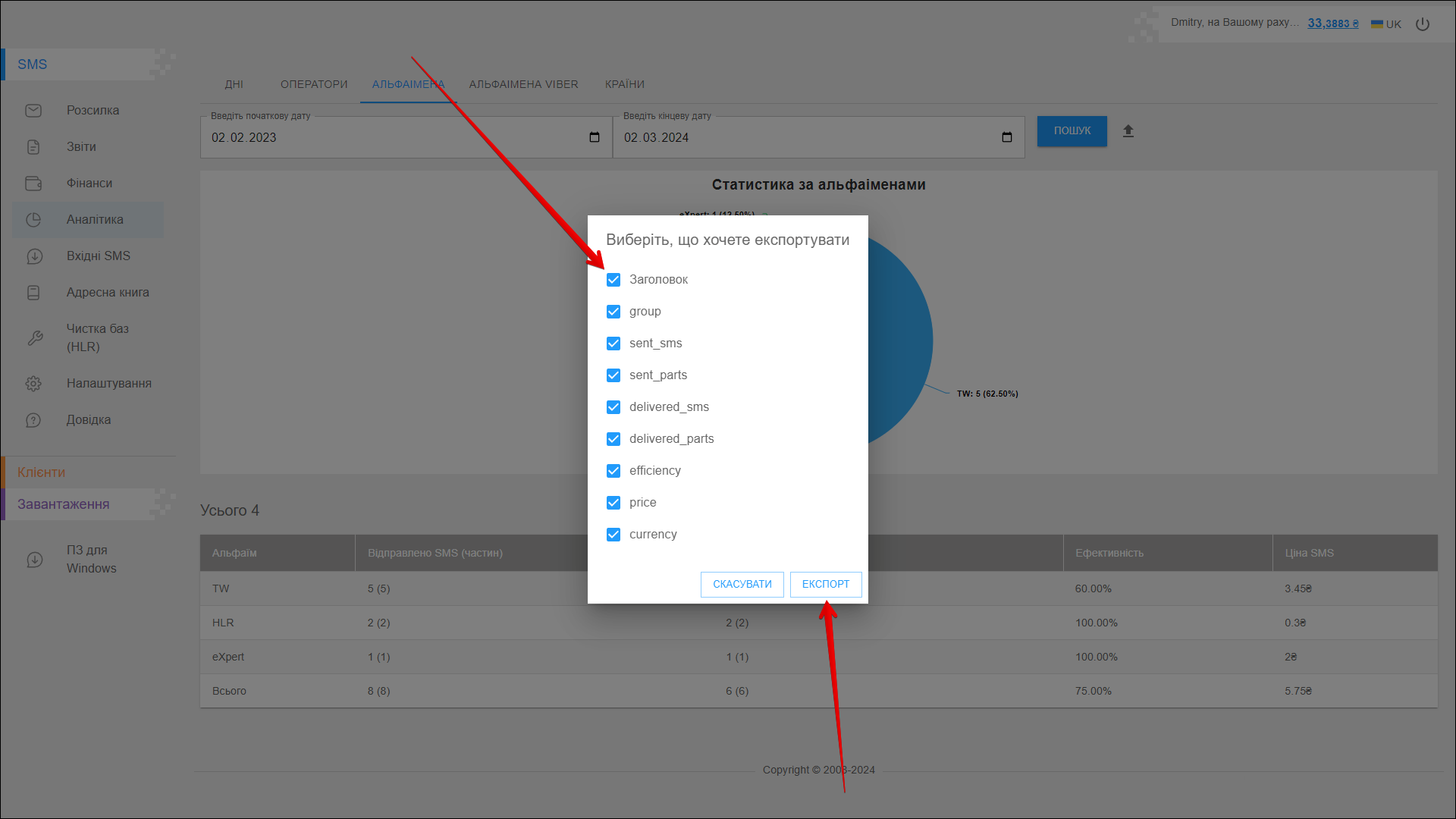
Task: Uncheck the Заголовок checkbox
Action: click(x=613, y=280)
